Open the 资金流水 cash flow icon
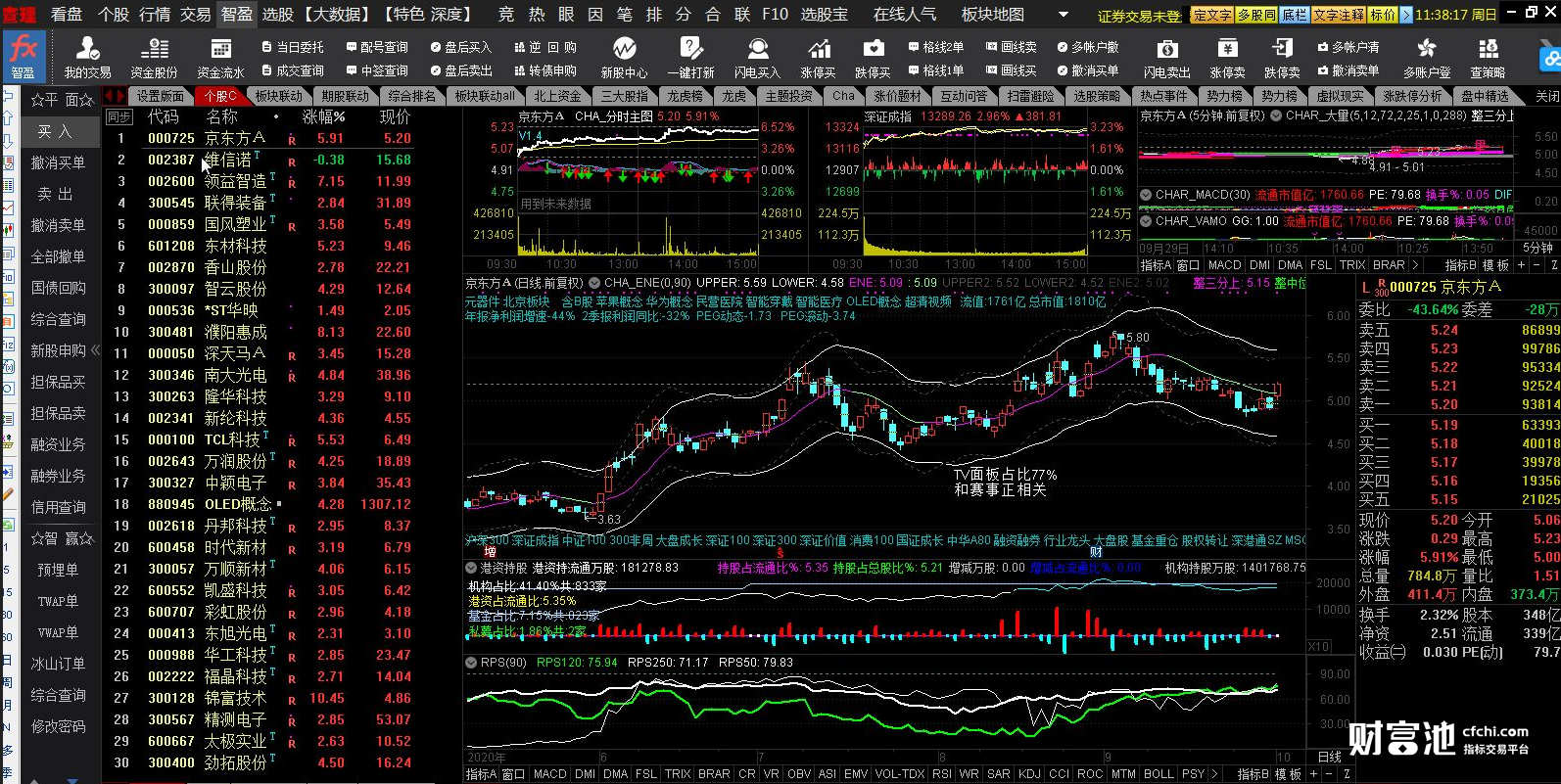This screenshot has width=1561, height=784. pyautogui.click(x=220, y=57)
